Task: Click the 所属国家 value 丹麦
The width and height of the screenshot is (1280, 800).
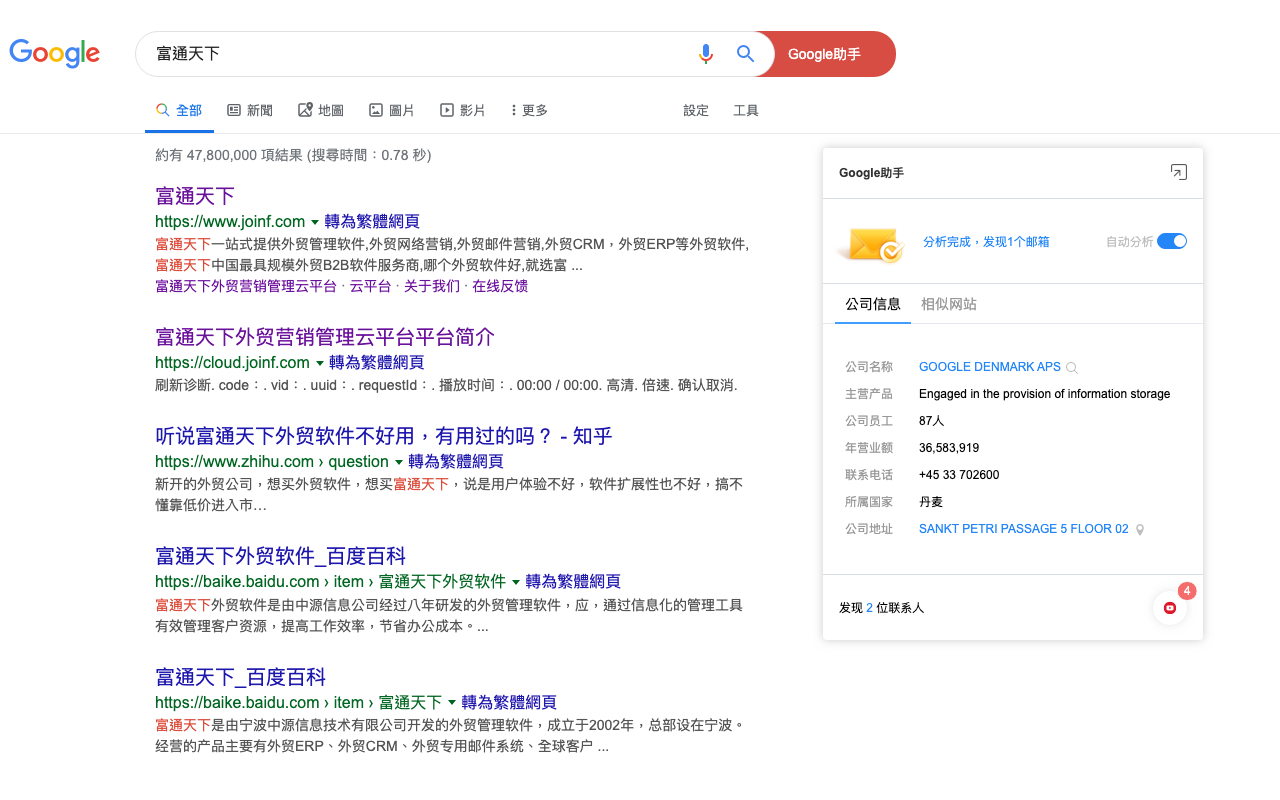Action: (x=931, y=502)
